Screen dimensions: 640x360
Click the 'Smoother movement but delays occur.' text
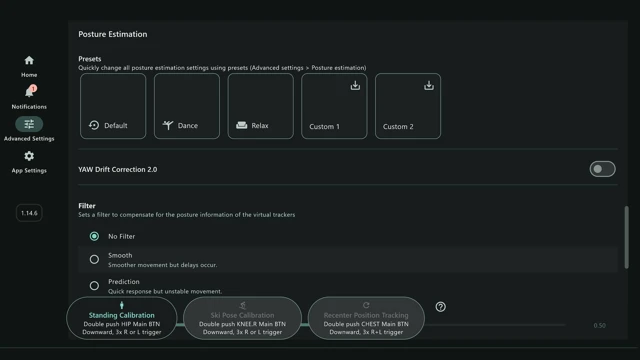[162, 265]
